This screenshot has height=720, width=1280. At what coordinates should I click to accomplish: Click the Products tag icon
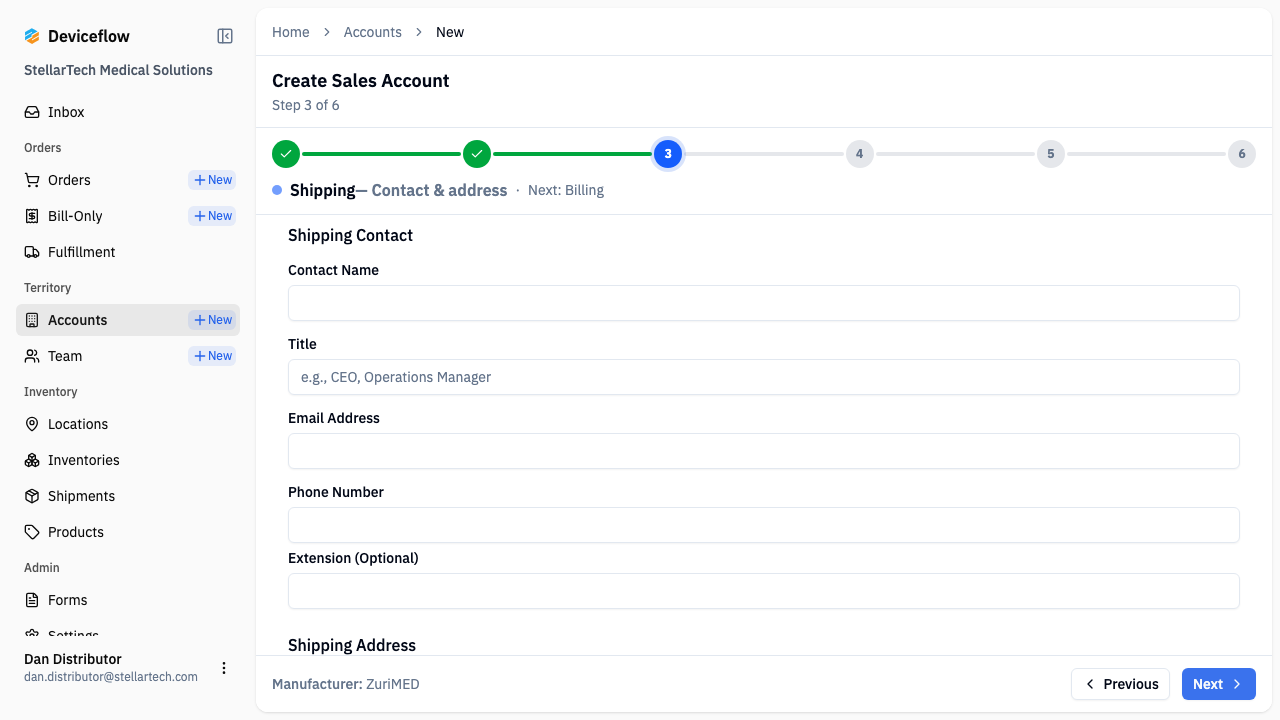(x=32, y=532)
